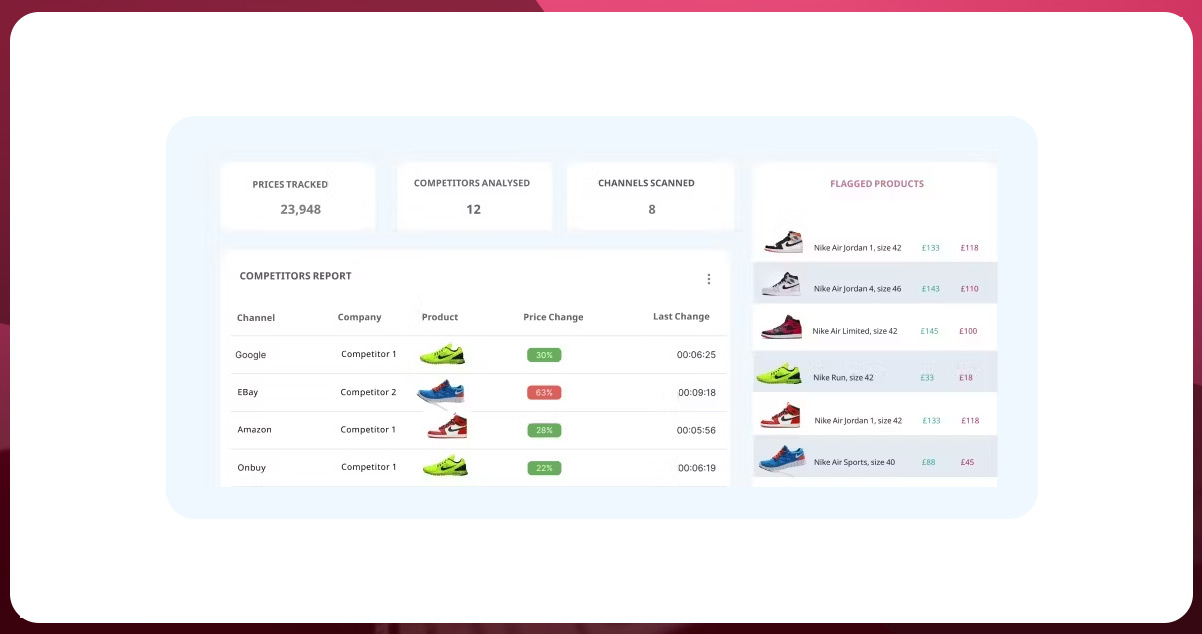Open the Prices Tracked card
The image size is (1202, 634).
(x=298, y=197)
